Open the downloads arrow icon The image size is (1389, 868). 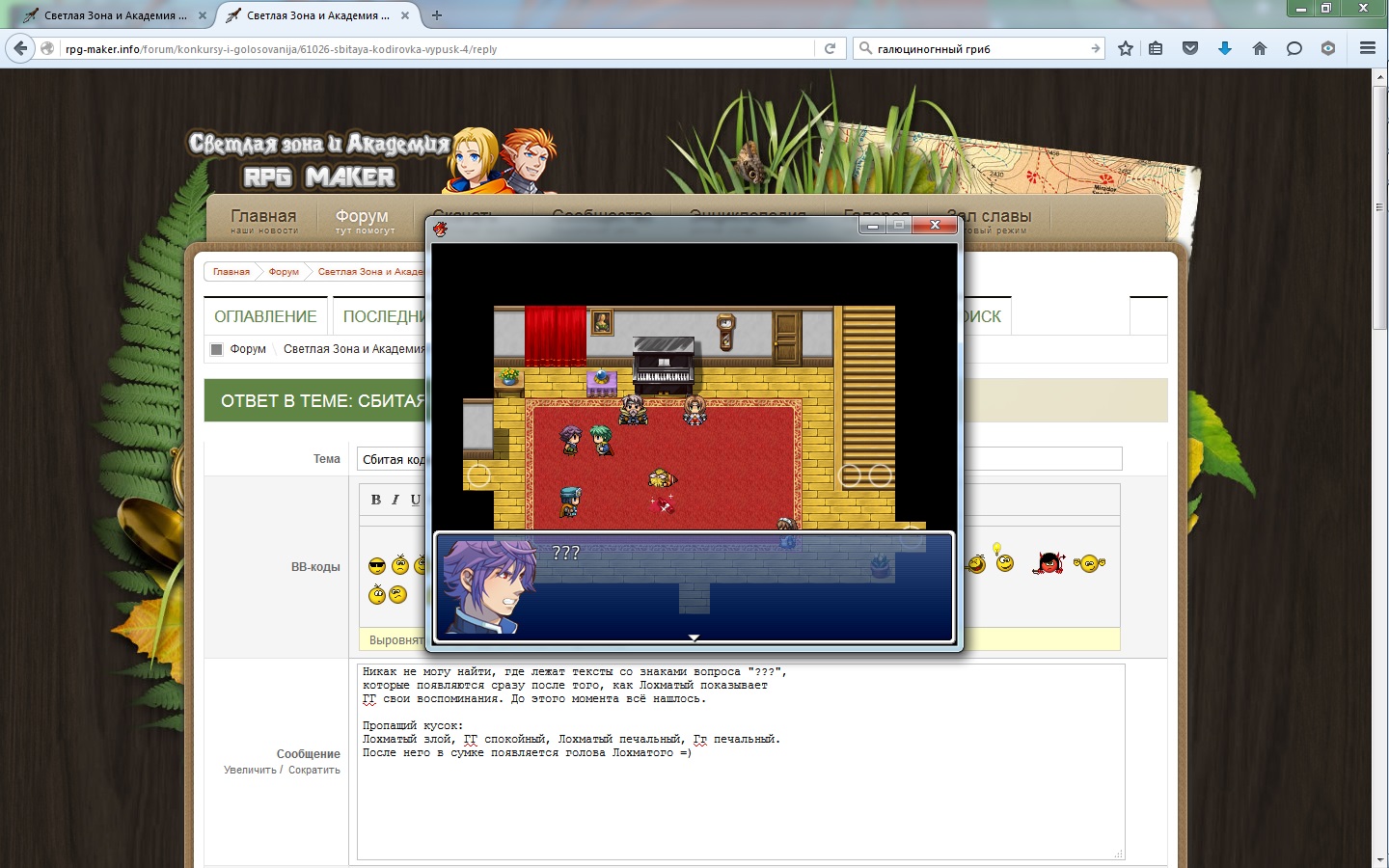coord(1225,48)
